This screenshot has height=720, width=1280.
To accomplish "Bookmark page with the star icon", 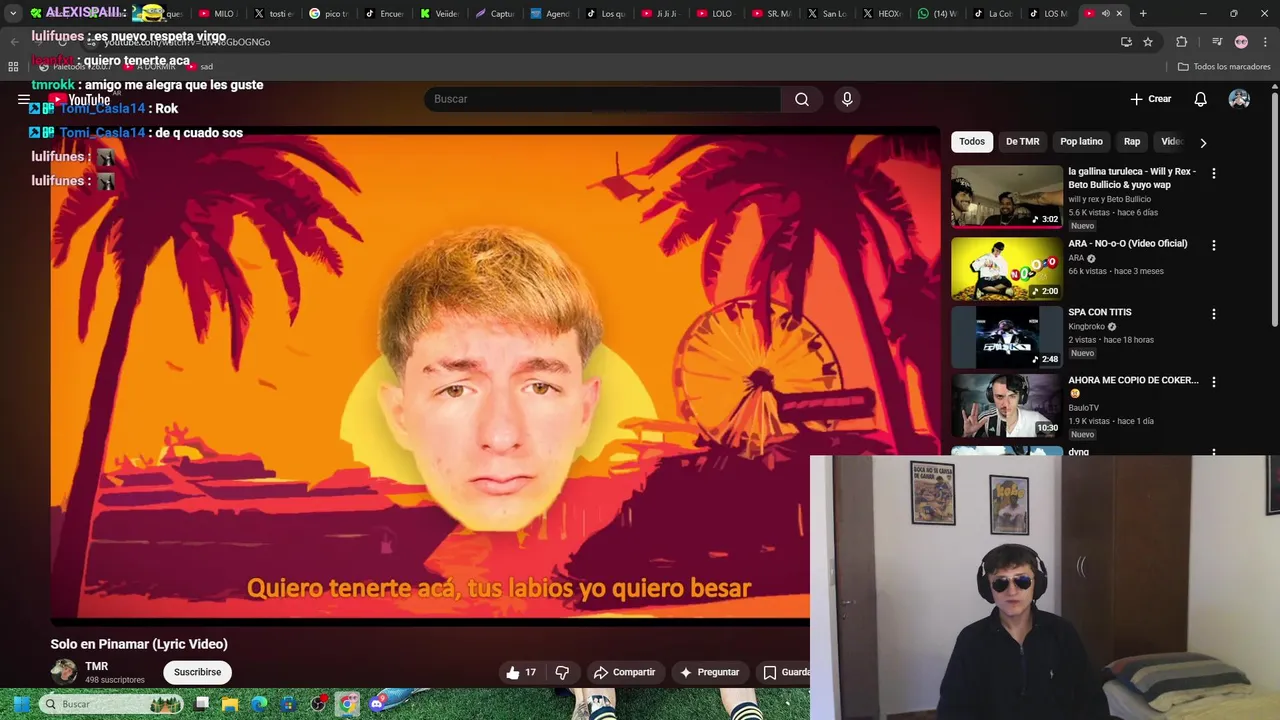I will tap(1148, 42).
